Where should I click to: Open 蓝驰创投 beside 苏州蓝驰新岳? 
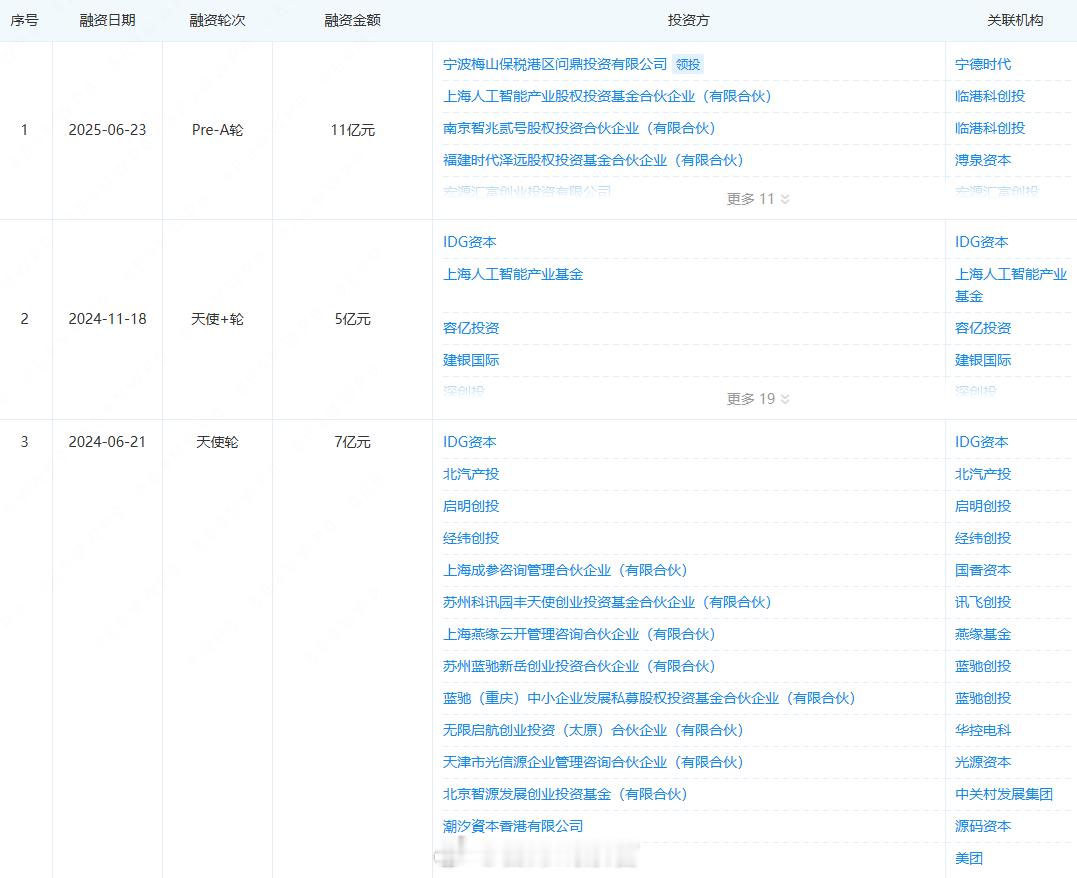[983, 666]
